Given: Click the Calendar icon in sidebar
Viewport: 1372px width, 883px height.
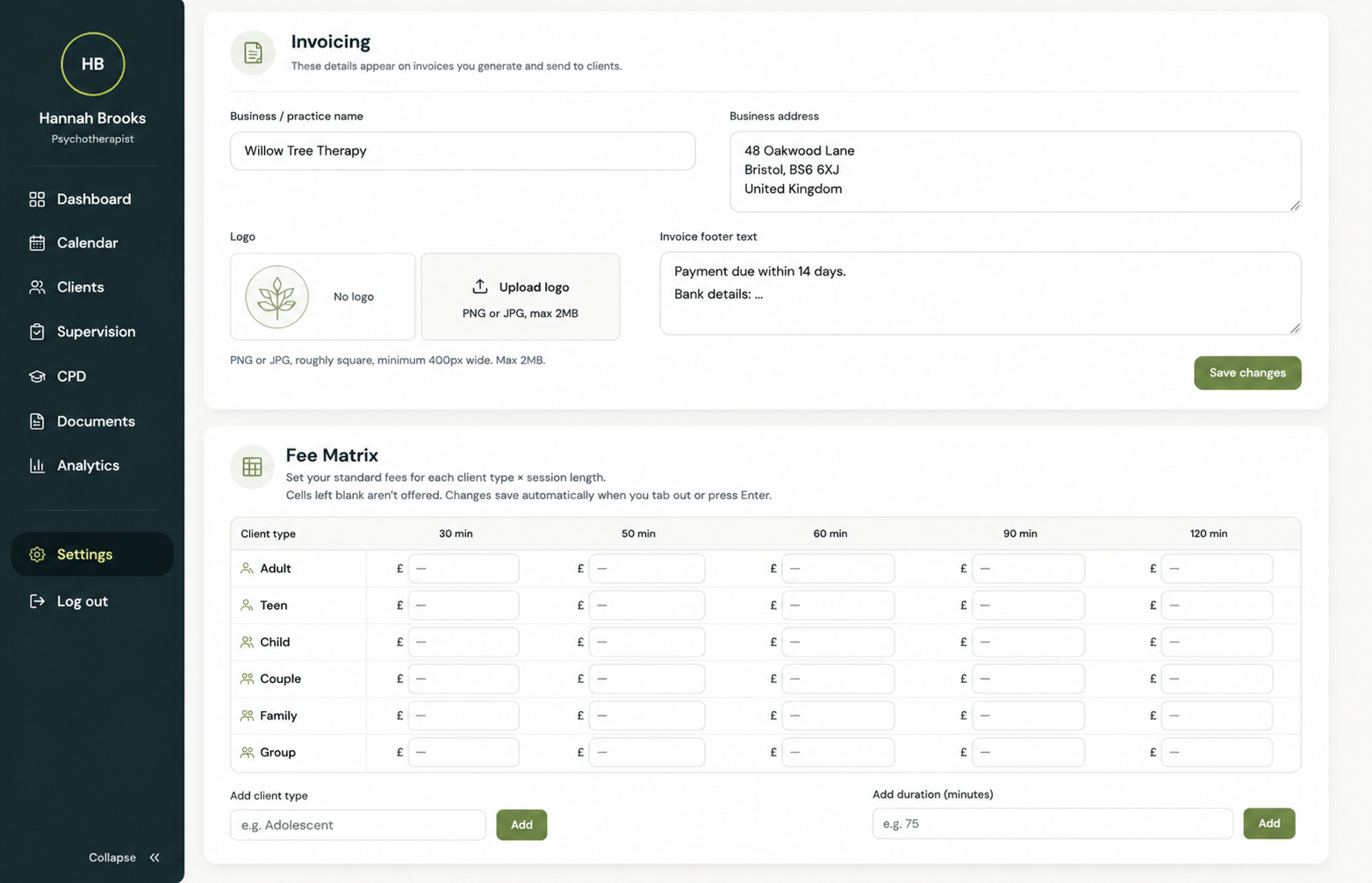Looking at the screenshot, I should click(37, 243).
